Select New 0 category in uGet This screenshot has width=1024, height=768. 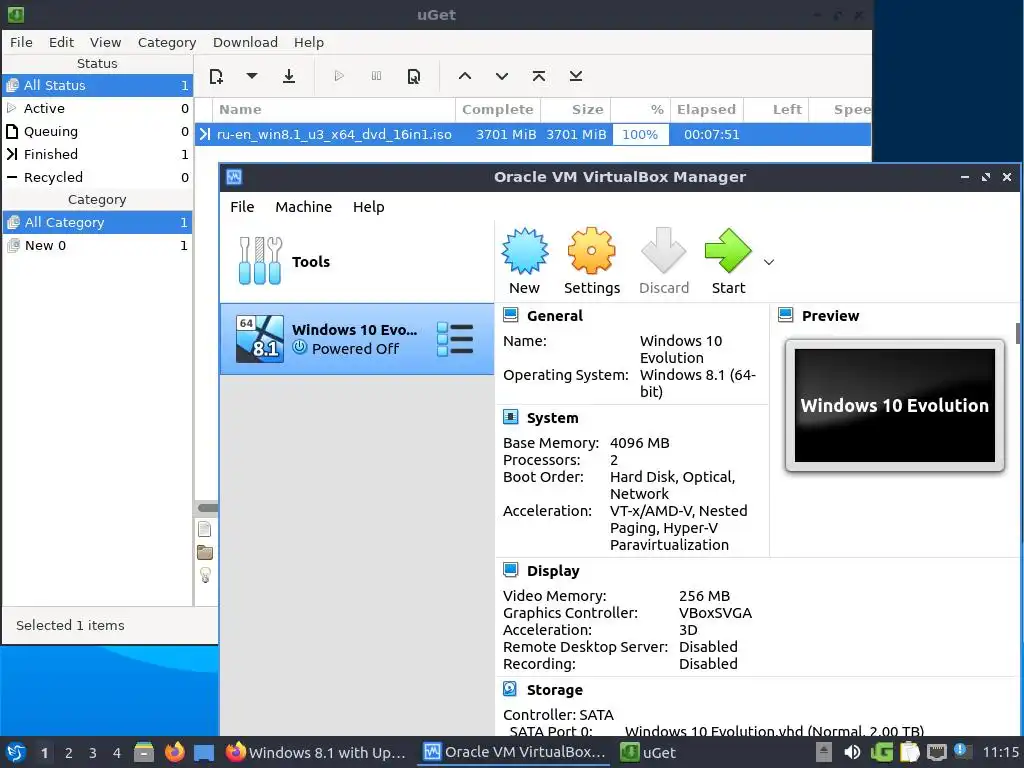coord(97,246)
